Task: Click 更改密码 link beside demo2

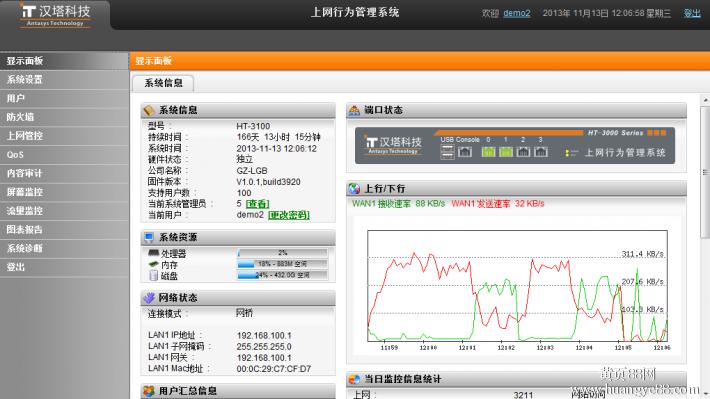Action: pos(289,215)
